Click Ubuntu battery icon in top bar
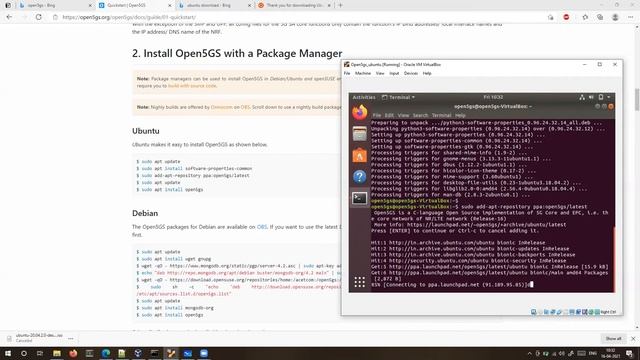 coord(600,97)
